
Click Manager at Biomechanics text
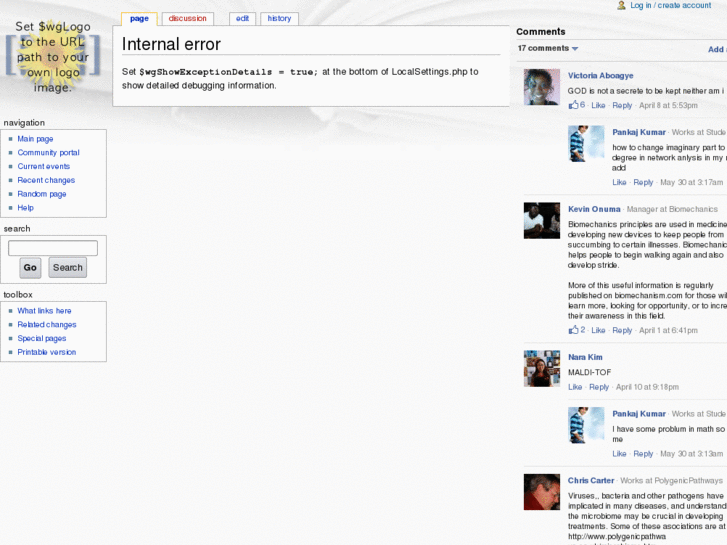pos(672,209)
